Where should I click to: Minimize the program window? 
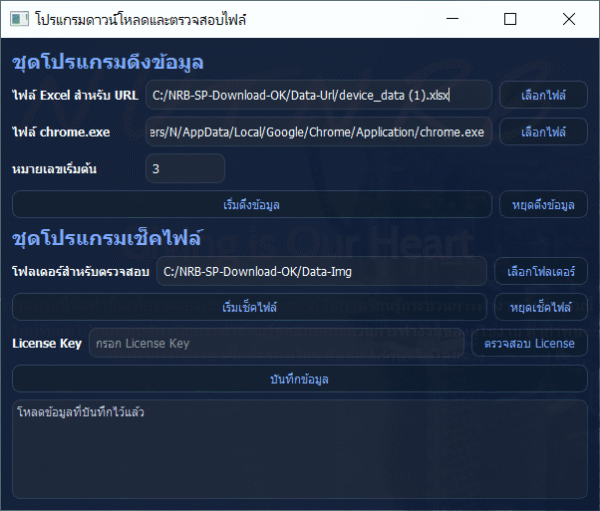point(453,19)
